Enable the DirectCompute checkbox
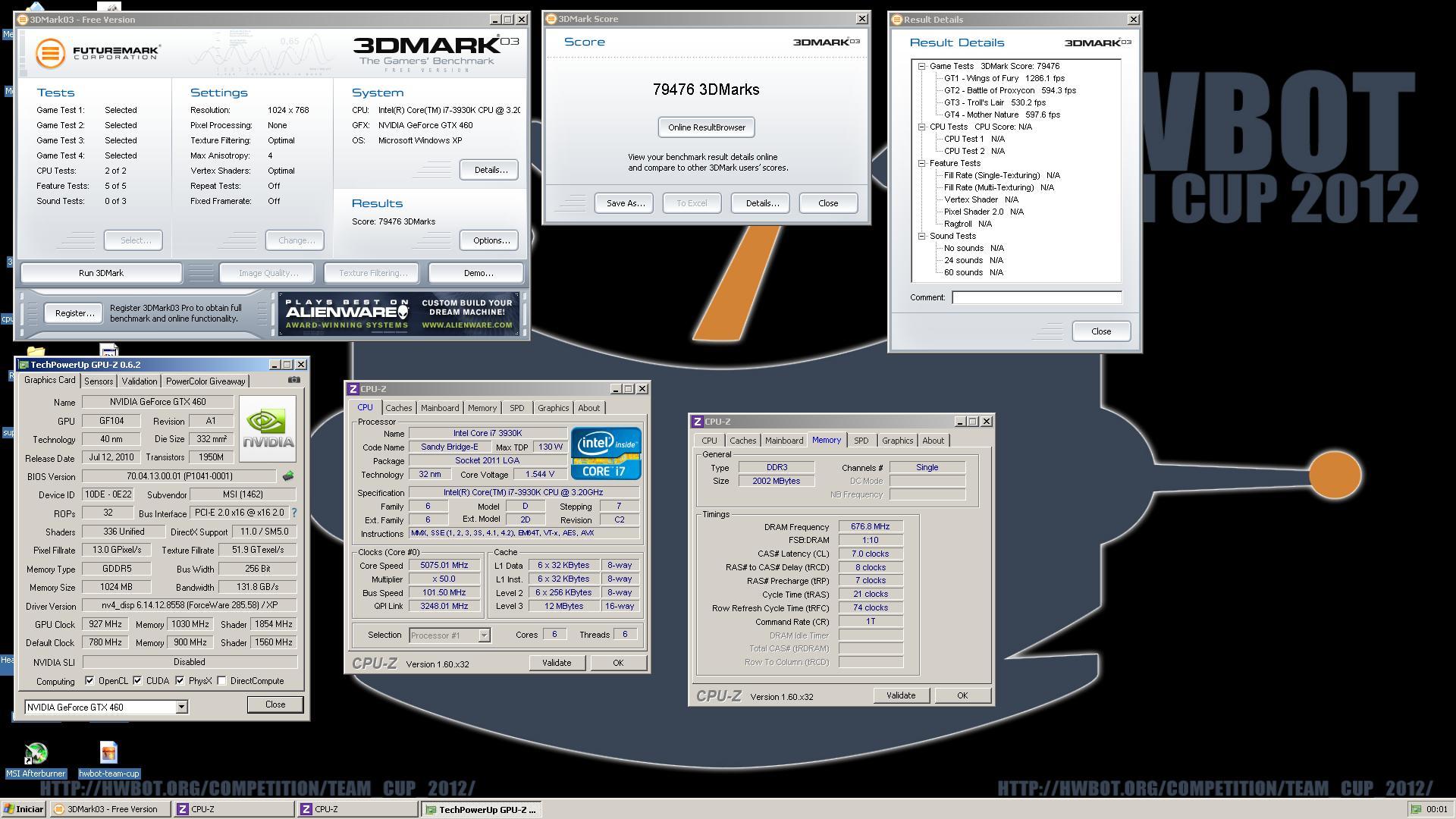The width and height of the screenshot is (1456, 819). coord(221,680)
